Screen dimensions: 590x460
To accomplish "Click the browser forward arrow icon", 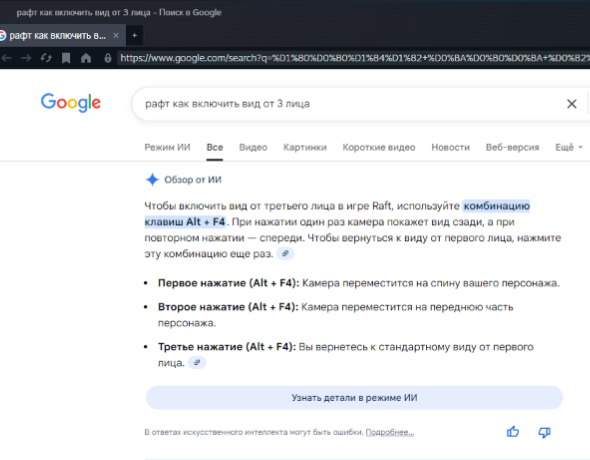I will coord(26,58).
